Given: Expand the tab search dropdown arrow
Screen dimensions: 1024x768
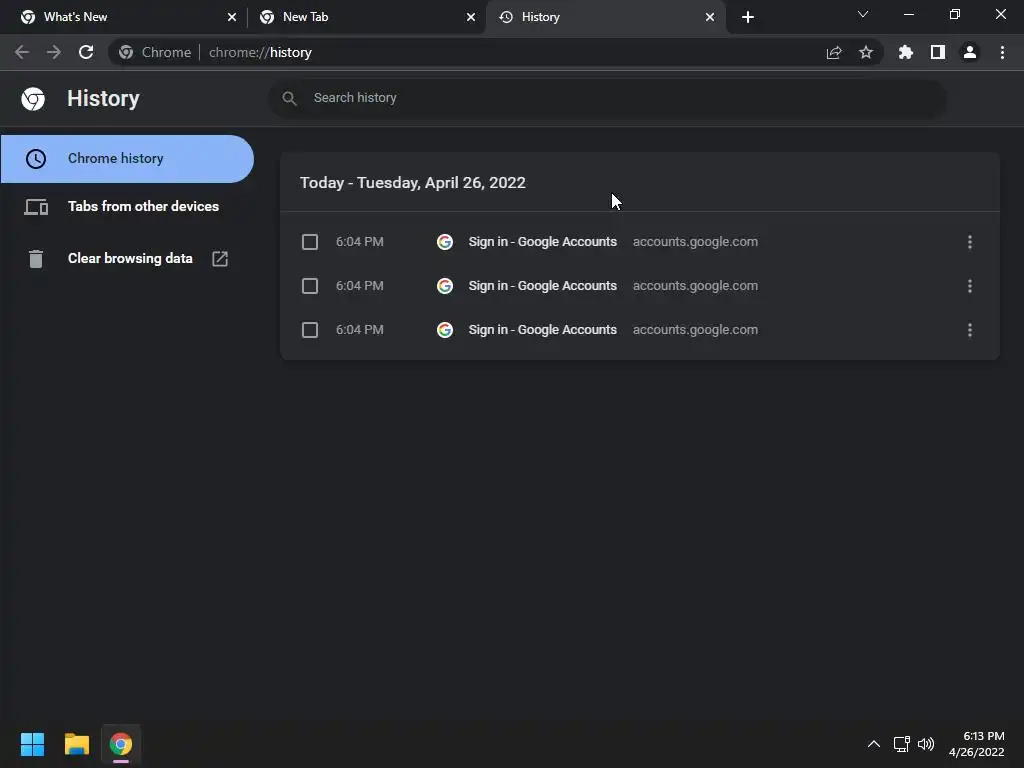Looking at the screenshot, I should point(863,15).
